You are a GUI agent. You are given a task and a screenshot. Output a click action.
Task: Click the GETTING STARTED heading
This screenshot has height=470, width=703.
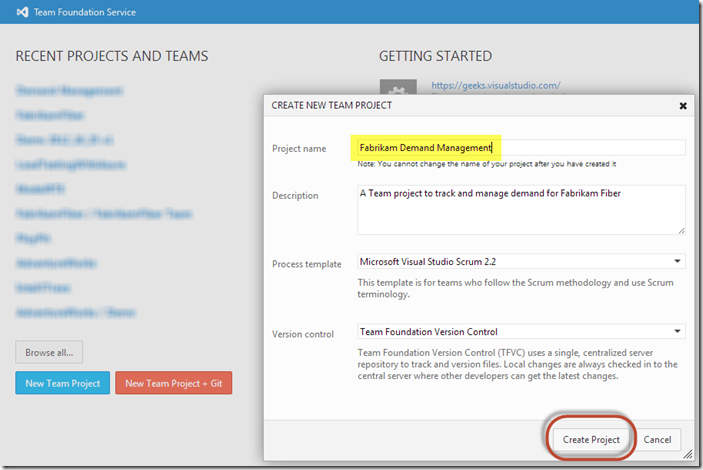click(x=435, y=56)
